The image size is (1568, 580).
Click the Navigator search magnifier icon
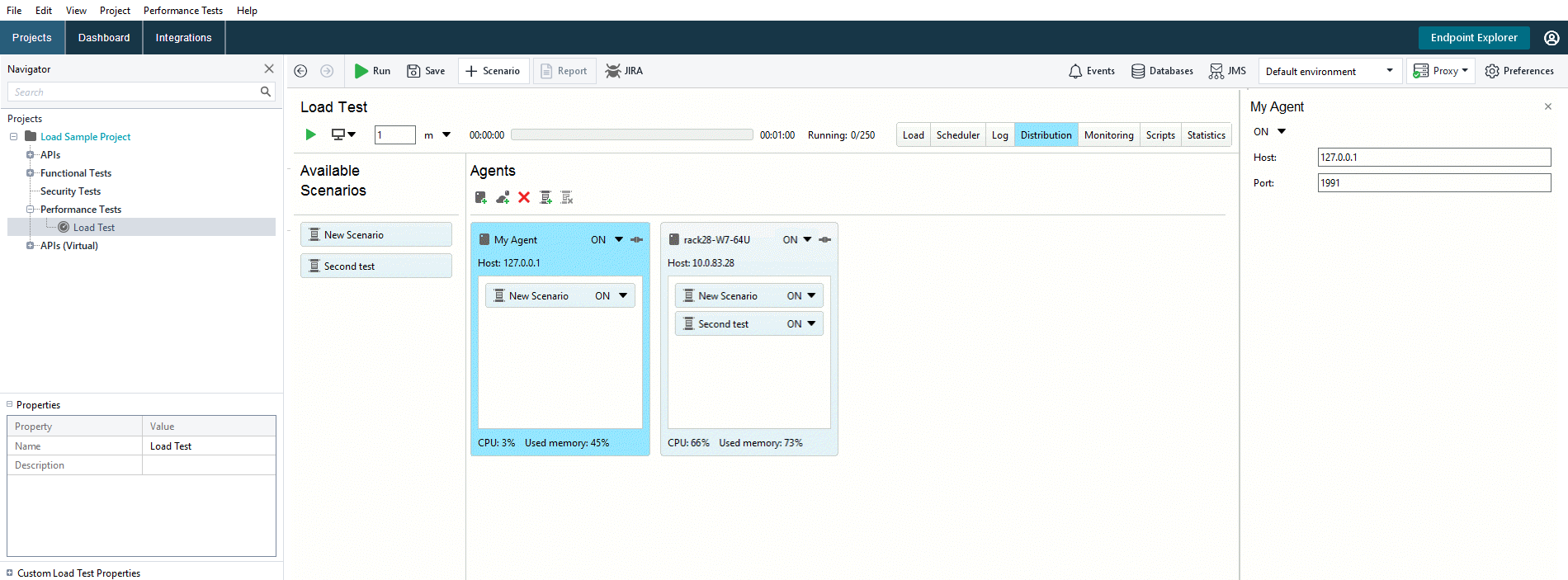266,92
